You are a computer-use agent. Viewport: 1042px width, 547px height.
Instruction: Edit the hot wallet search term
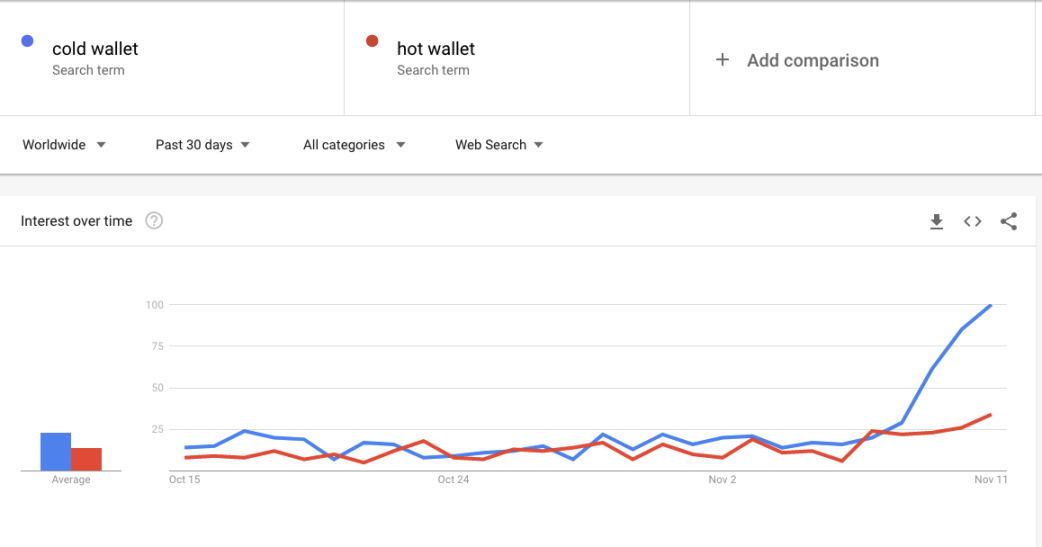coord(436,49)
